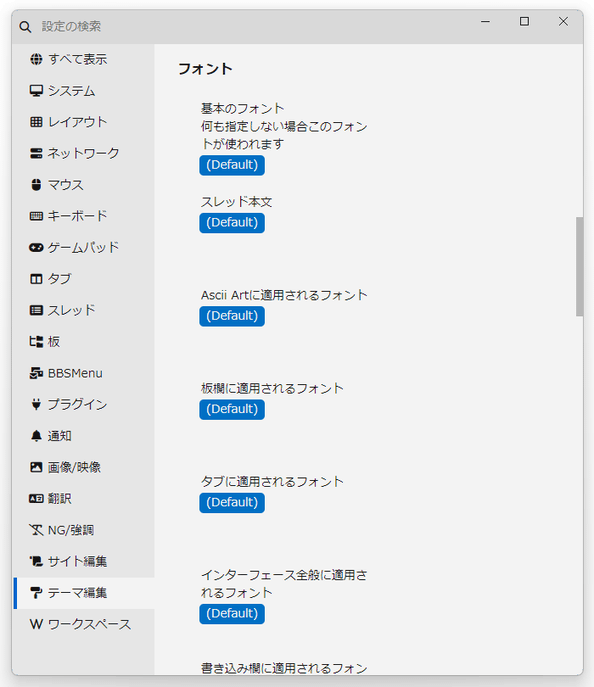
Task: Click the columns icon beside タブ
Action: 36,279
